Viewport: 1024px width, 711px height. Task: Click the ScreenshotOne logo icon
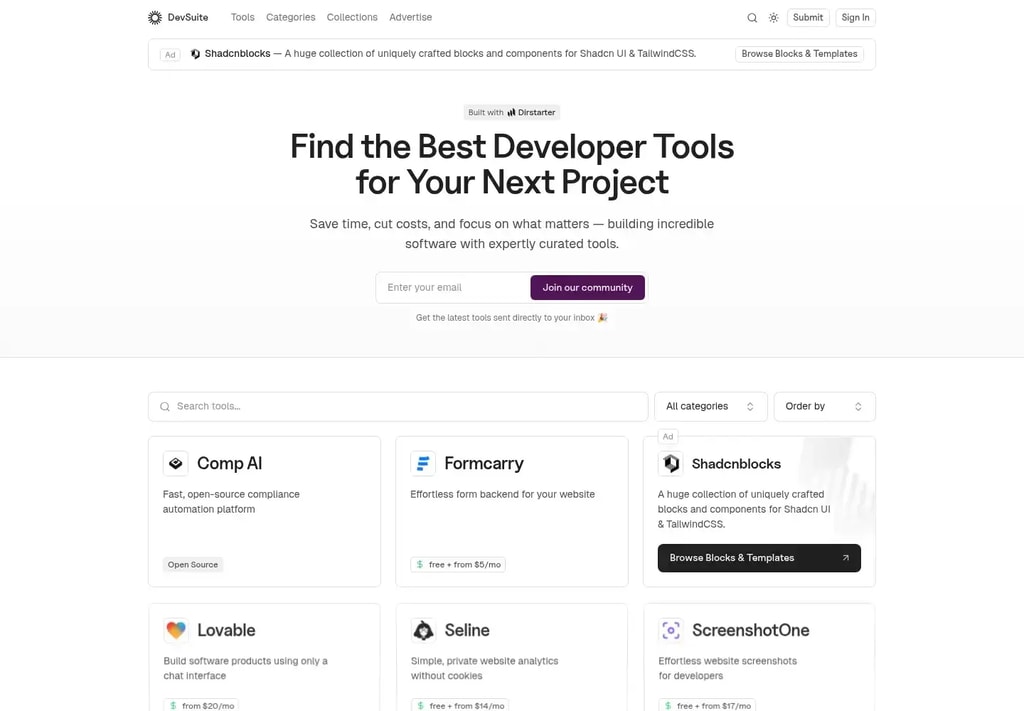click(671, 630)
